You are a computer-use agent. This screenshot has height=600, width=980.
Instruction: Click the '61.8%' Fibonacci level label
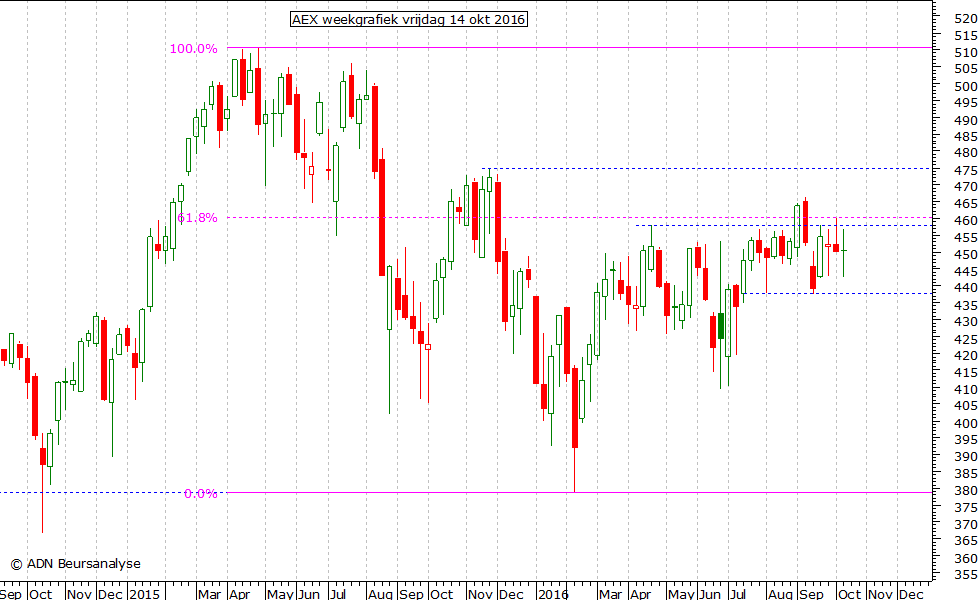coord(198,218)
